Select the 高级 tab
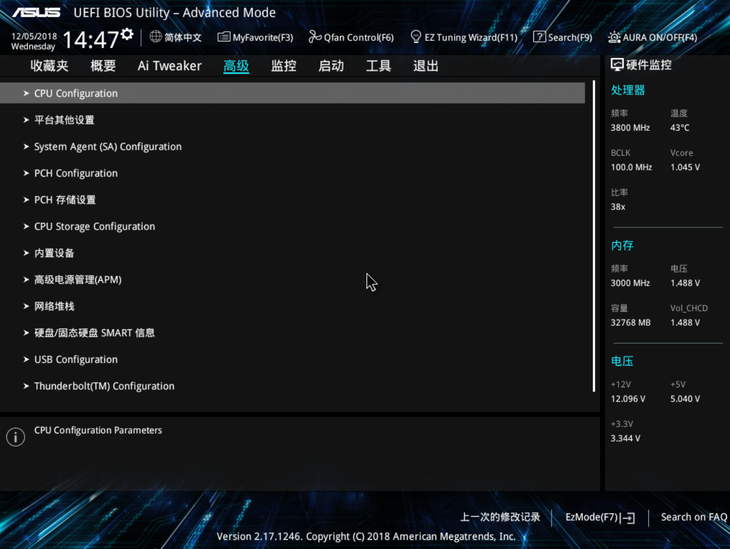730x549 pixels. coord(236,66)
